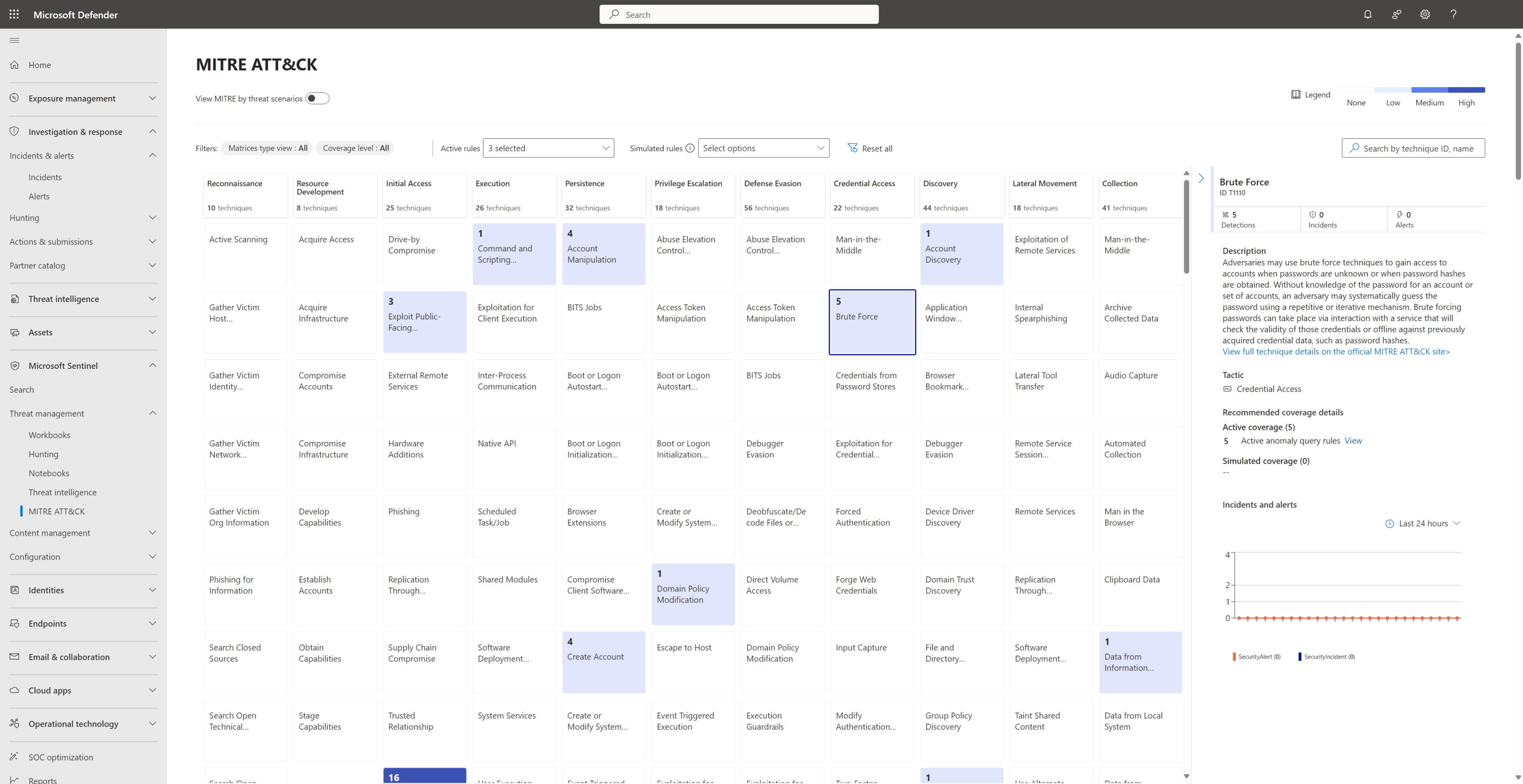This screenshot has height=784, width=1523.
Task: Expand the Content management group
Action: pyautogui.click(x=153, y=533)
